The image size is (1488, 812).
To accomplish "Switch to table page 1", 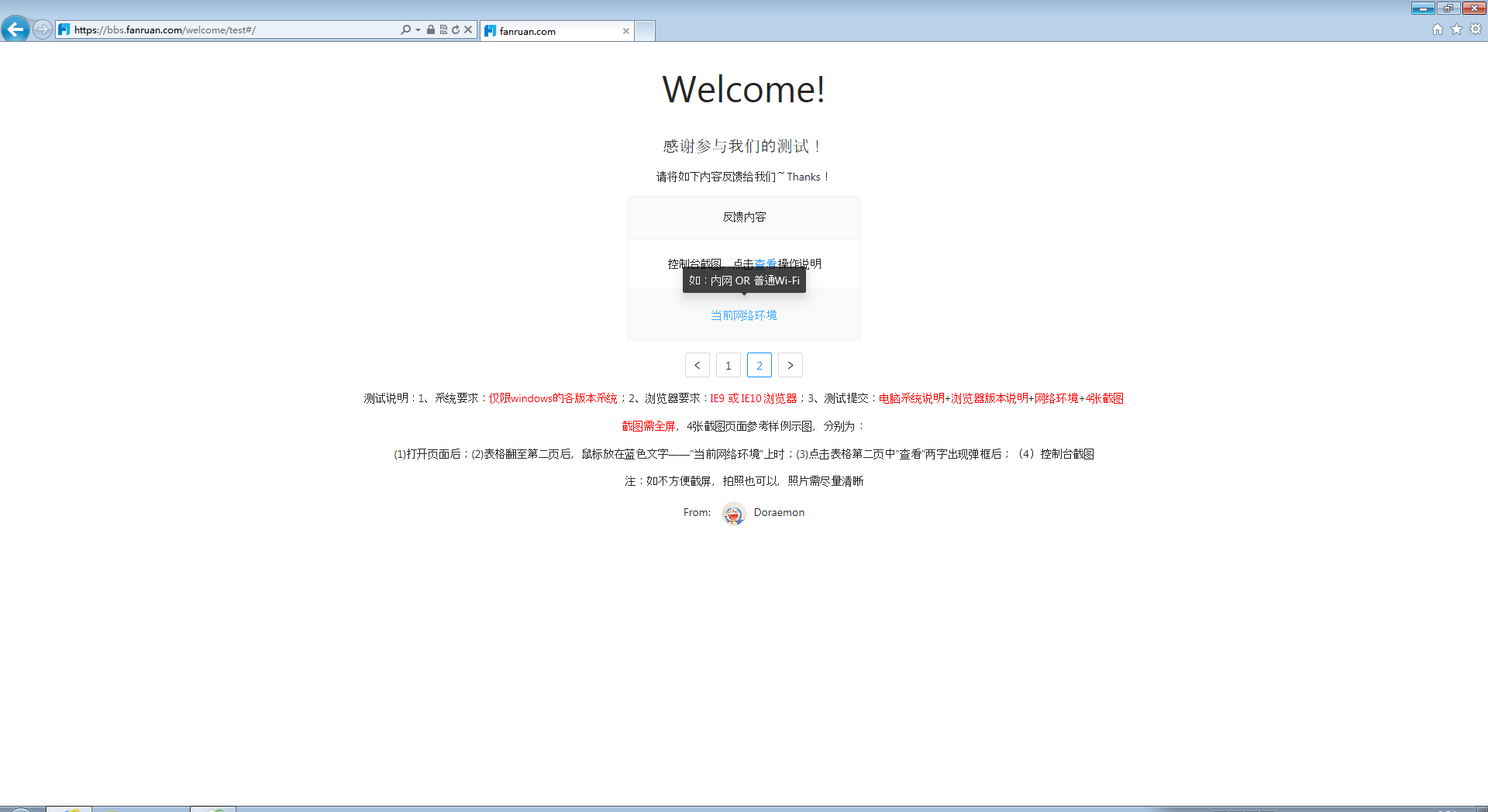I will coord(728,365).
